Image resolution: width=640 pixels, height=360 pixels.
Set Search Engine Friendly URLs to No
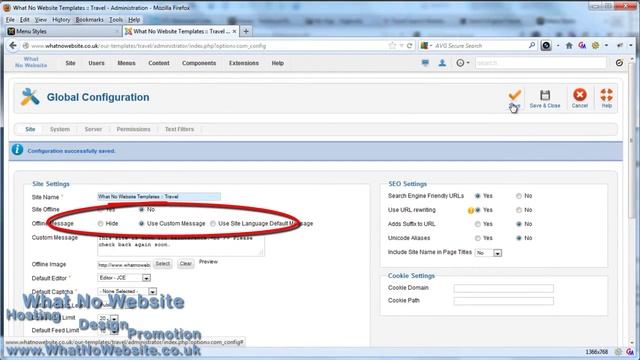click(x=519, y=196)
